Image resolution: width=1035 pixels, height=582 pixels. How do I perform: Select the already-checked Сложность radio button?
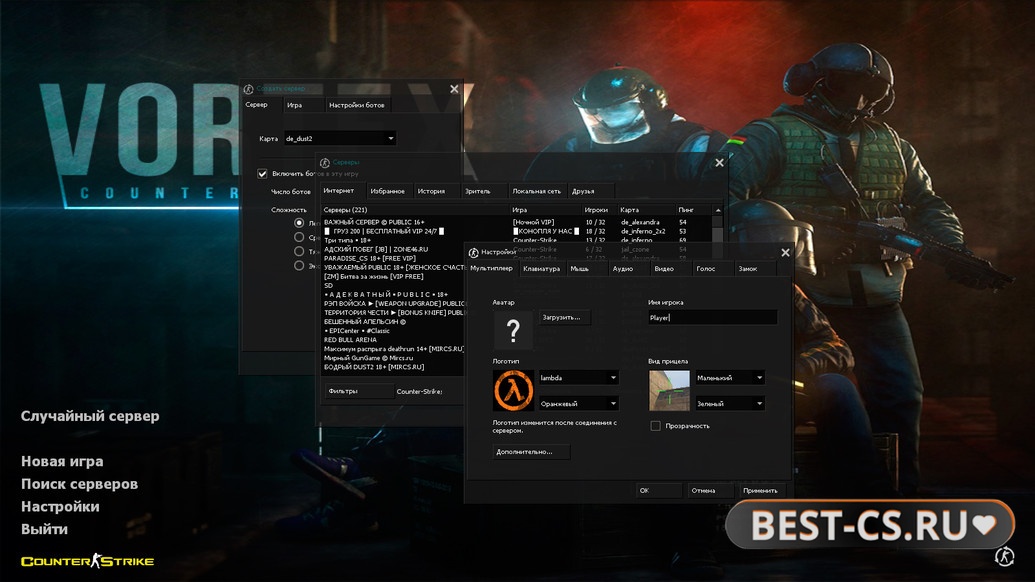[299, 223]
